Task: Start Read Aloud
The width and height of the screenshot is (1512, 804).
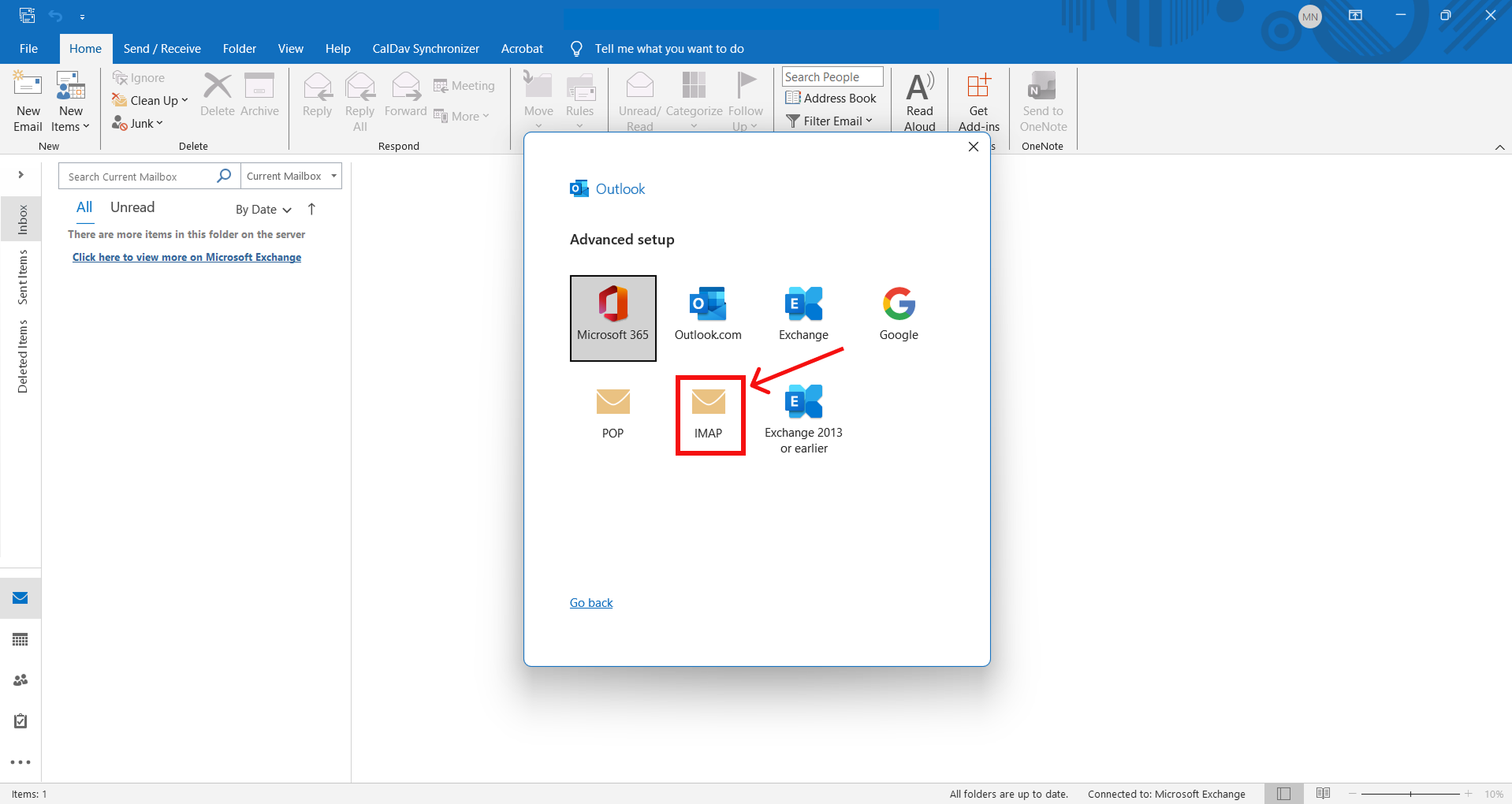Action: click(920, 101)
